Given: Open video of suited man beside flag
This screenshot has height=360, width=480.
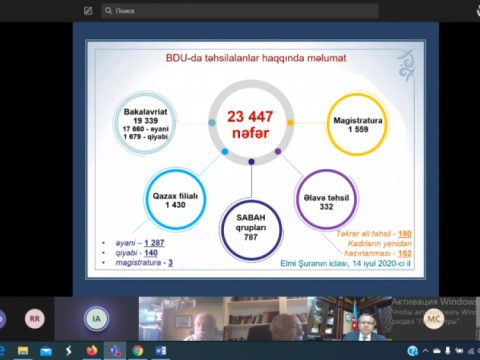Looking at the screenshot, I should pyautogui.click(x=350, y=319).
